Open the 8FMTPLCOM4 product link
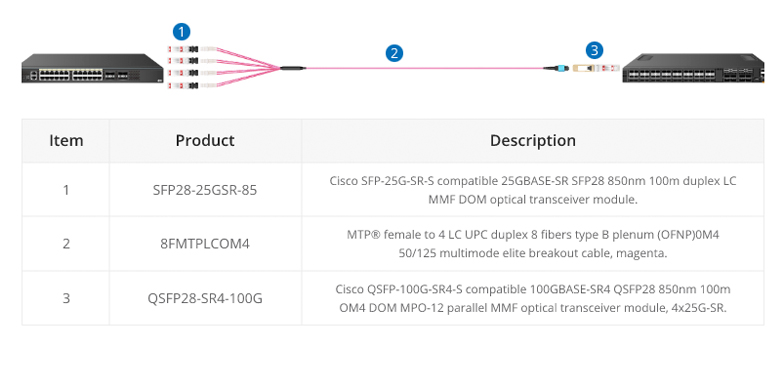 205,244
